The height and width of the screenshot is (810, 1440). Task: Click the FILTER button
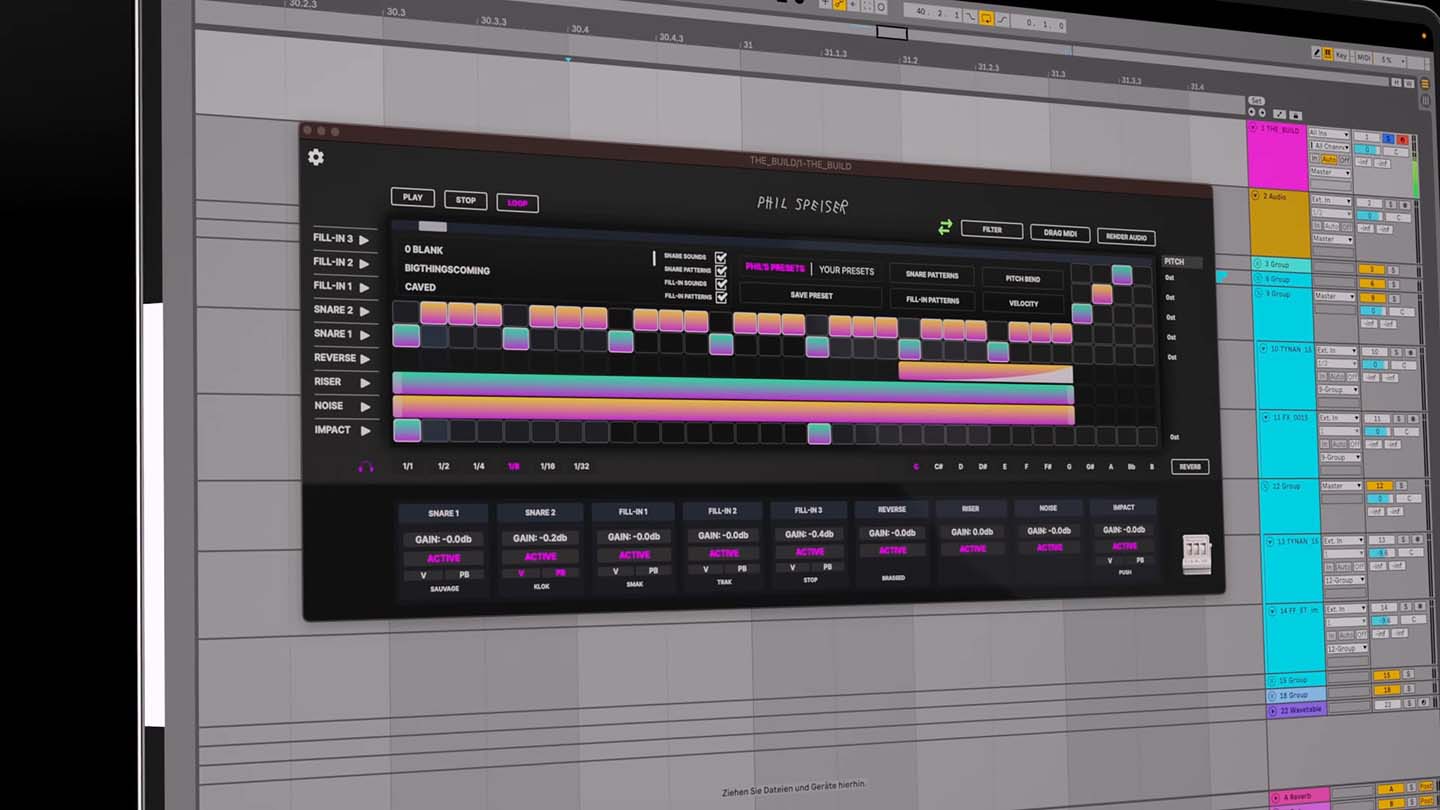(992, 229)
